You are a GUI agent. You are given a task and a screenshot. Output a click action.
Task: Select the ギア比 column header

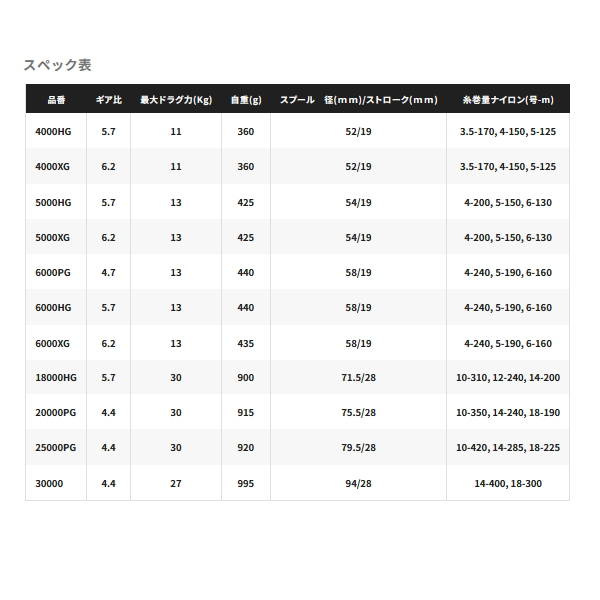click(x=108, y=100)
